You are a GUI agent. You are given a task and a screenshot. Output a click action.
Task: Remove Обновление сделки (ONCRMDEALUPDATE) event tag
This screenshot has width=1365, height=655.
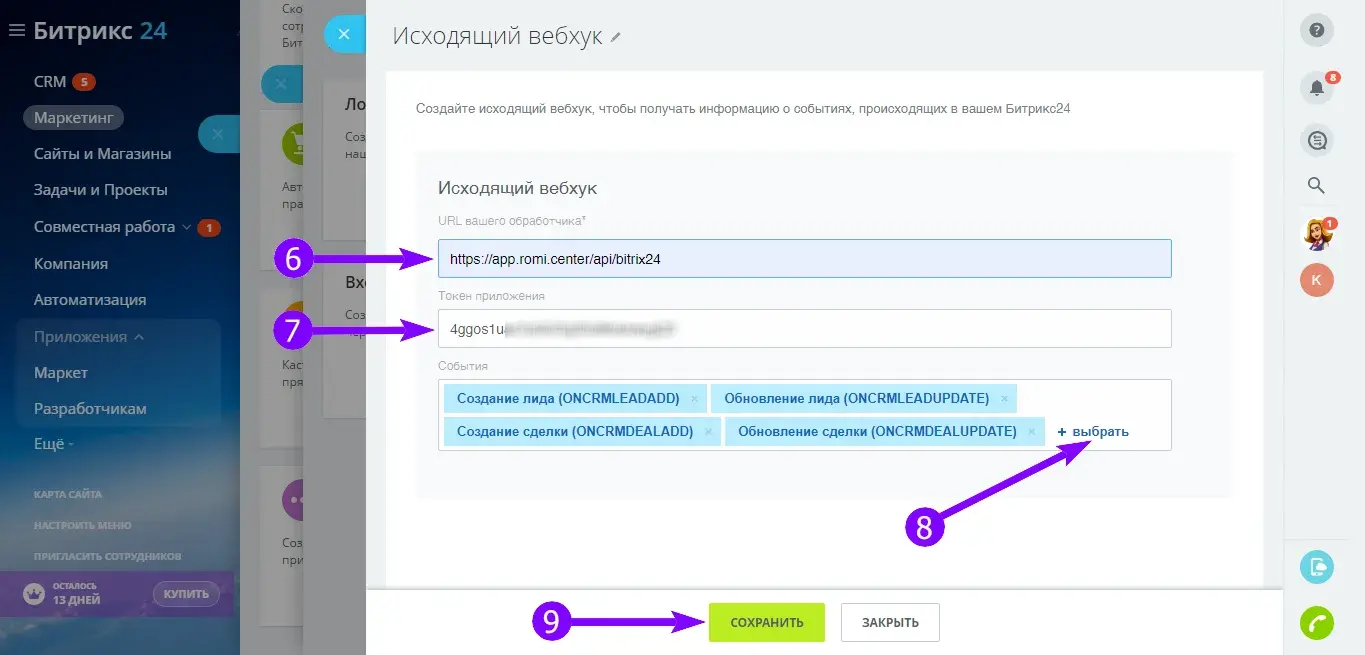[1031, 432]
